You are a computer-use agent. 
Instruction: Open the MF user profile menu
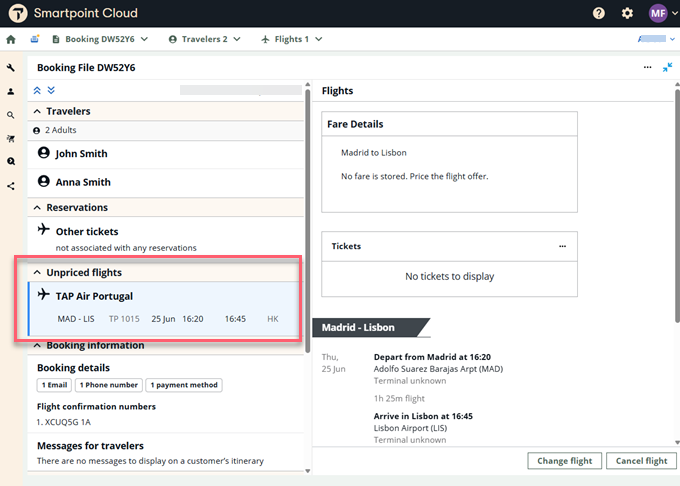click(x=658, y=13)
